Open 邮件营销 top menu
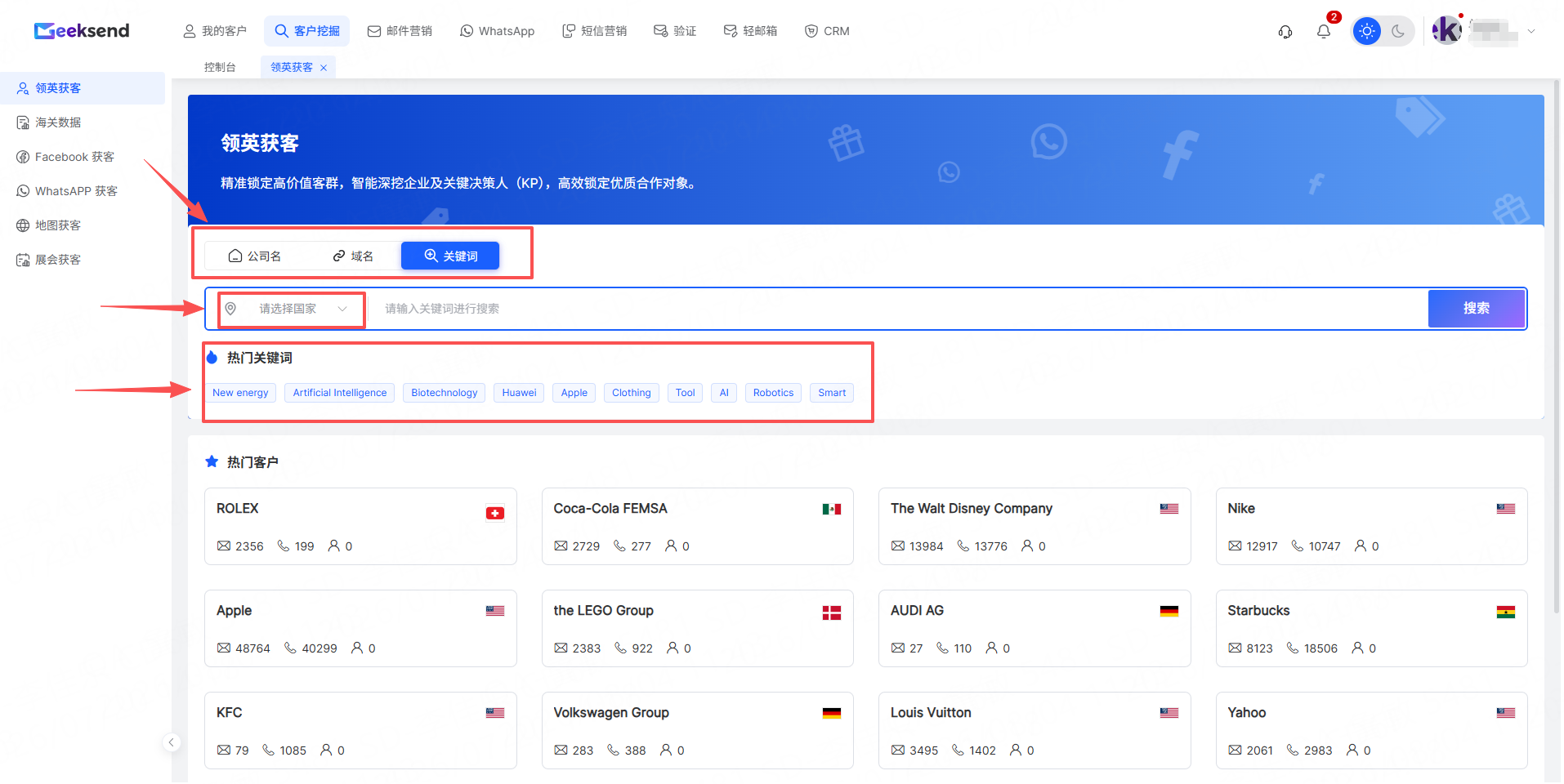The height and width of the screenshot is (784, 1564). pos(400,31)
